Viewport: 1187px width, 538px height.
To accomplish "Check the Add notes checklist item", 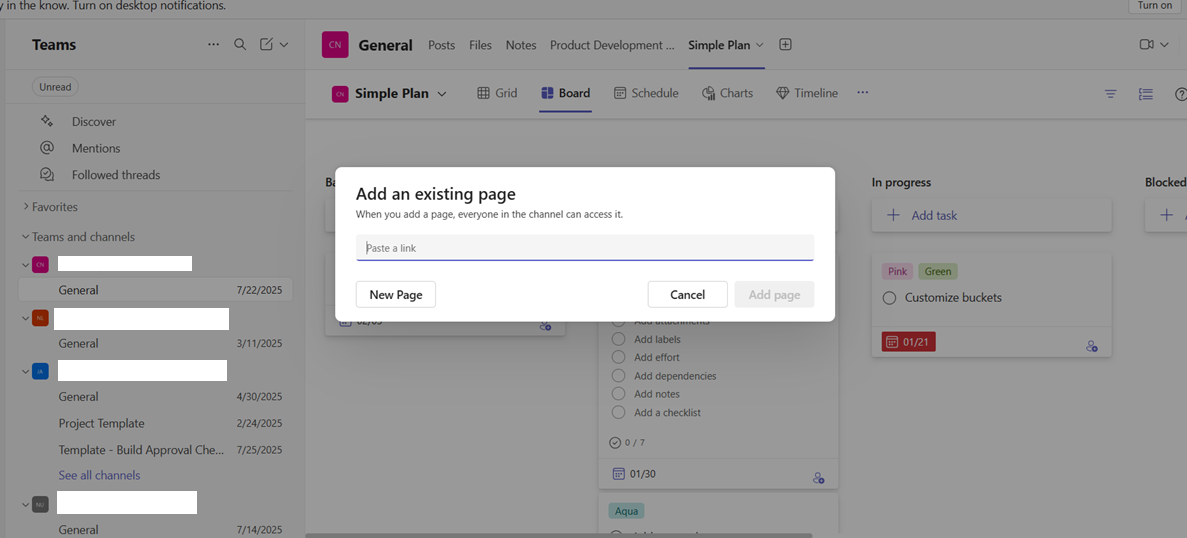I will [618, 393].
